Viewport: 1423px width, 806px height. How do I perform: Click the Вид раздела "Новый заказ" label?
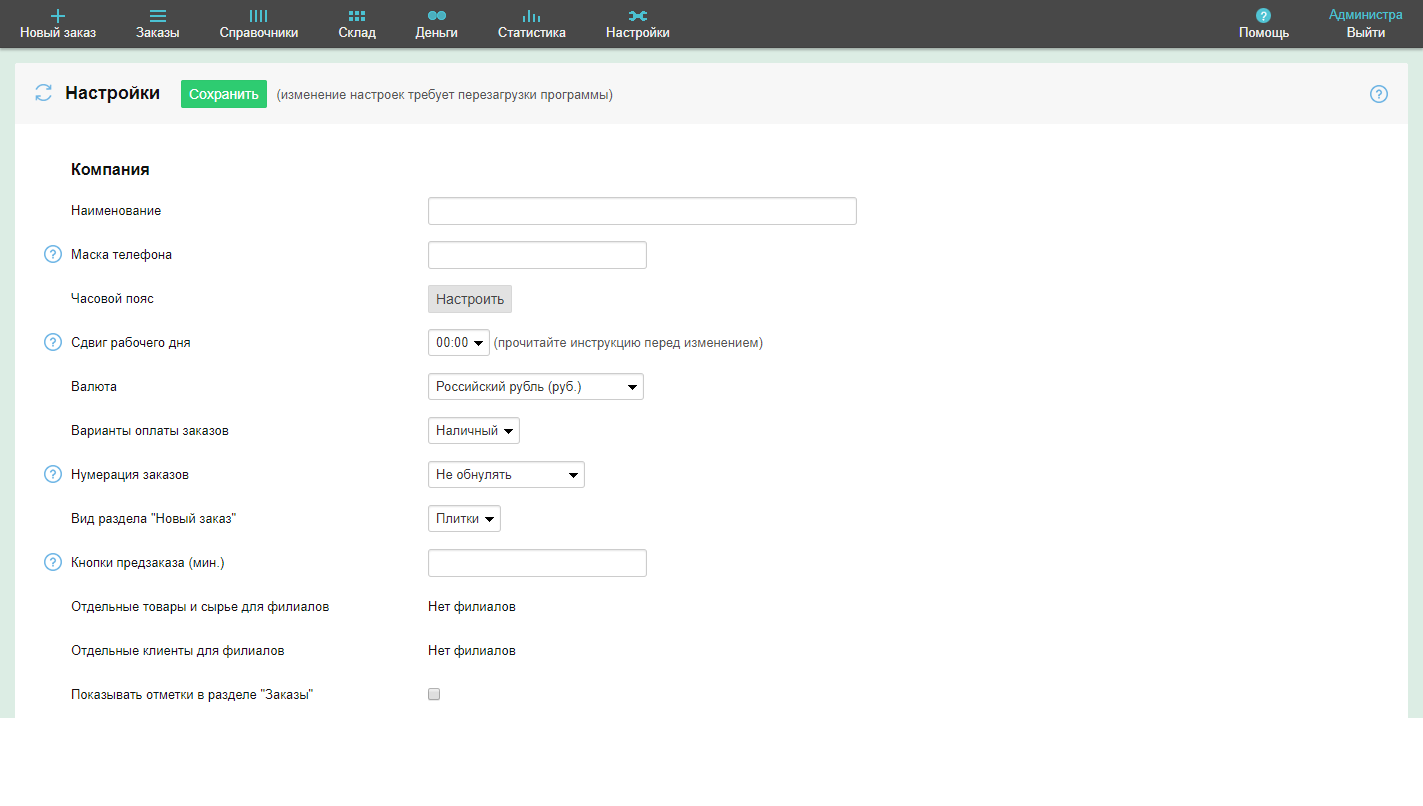click(154, 519)
